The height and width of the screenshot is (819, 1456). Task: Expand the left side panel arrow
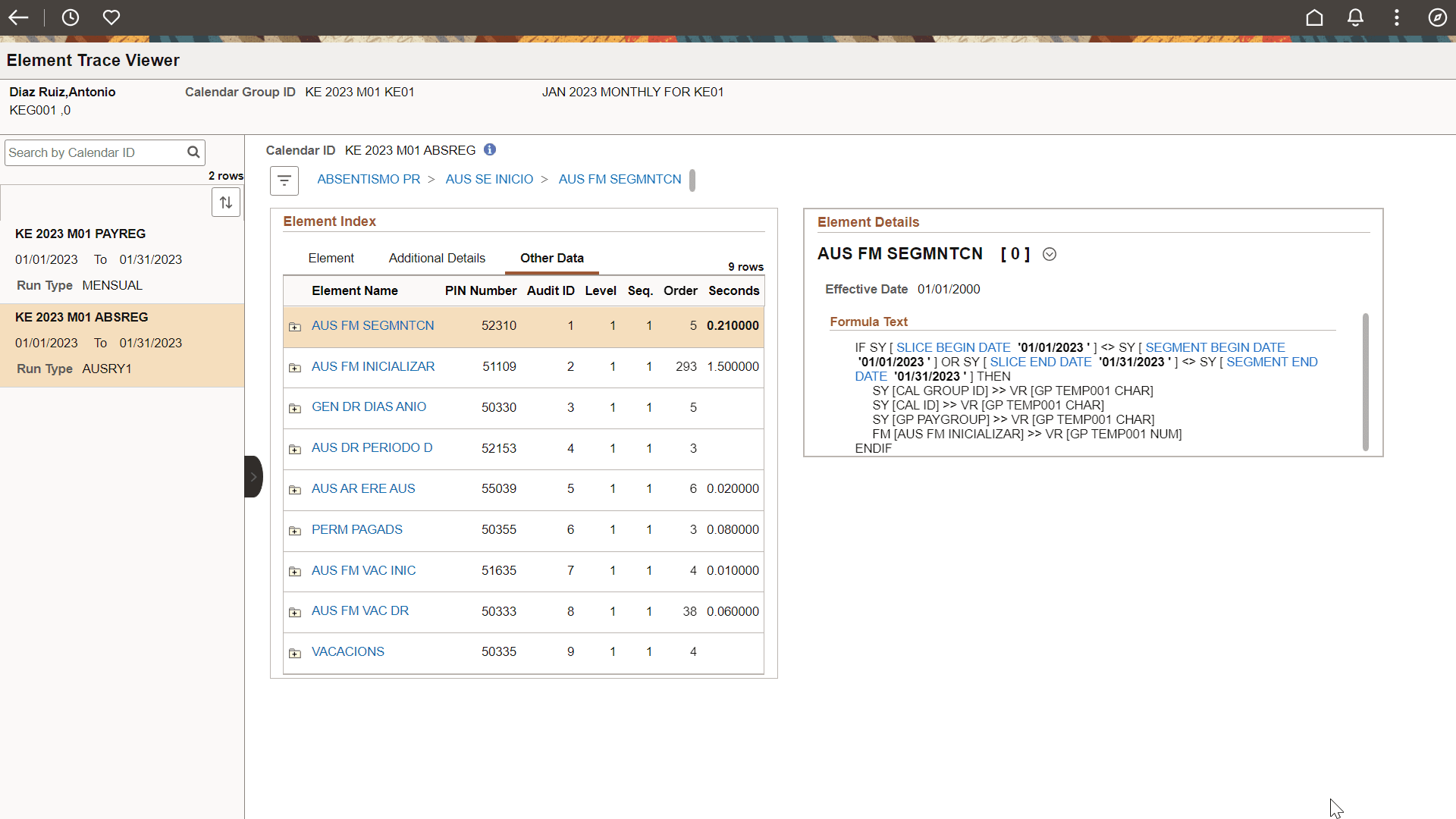pos(253,476)
